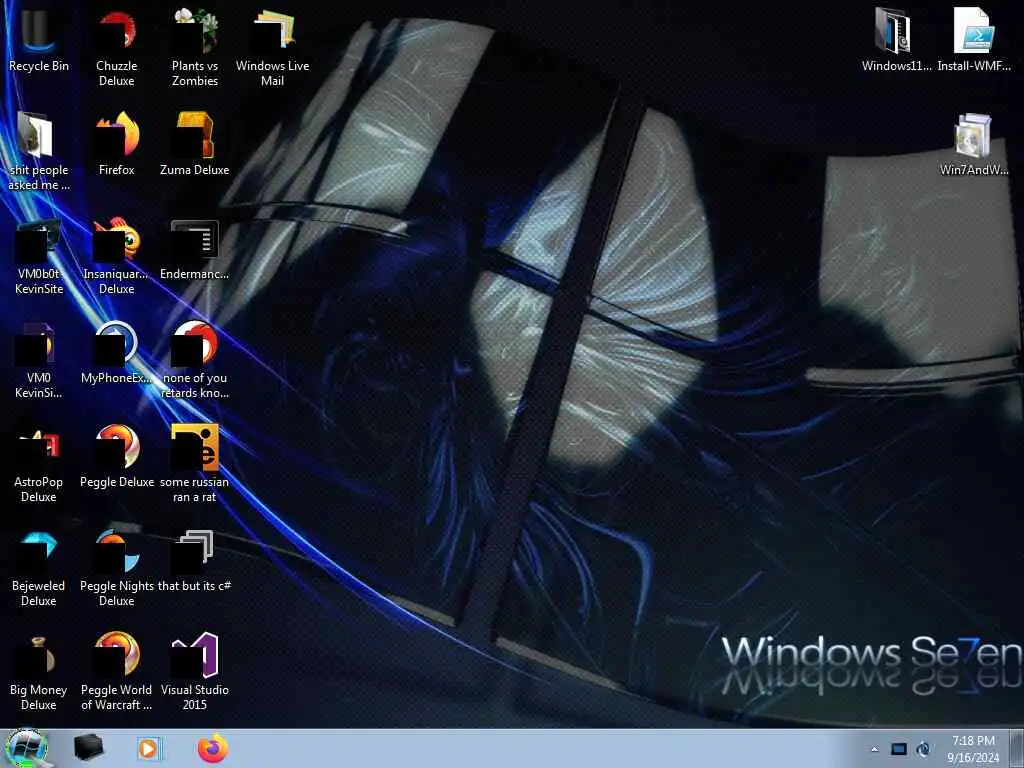The height and width of the screenshot is (768, 1024).
Task: Click the black box taskbar icon
Action: tap(89, 748)
